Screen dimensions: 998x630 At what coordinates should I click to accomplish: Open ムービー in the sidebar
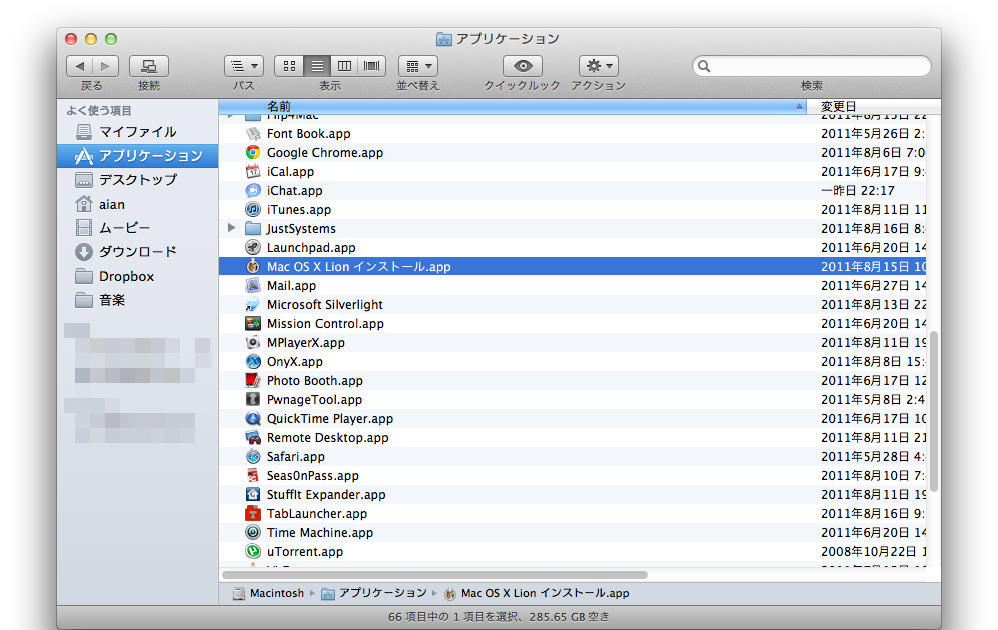(x=137, y=227)
